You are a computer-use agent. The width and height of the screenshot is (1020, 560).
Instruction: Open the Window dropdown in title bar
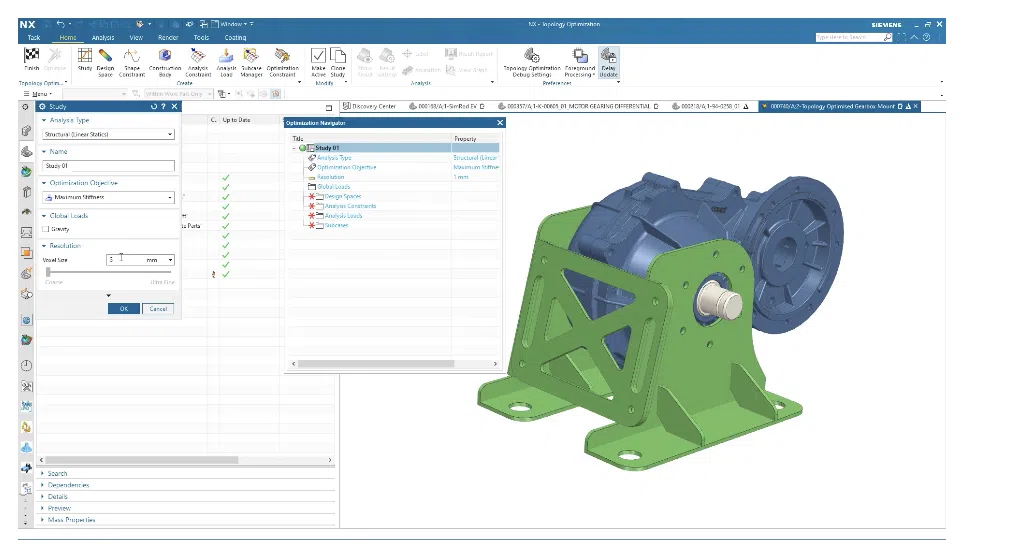(x=233, y=24)
